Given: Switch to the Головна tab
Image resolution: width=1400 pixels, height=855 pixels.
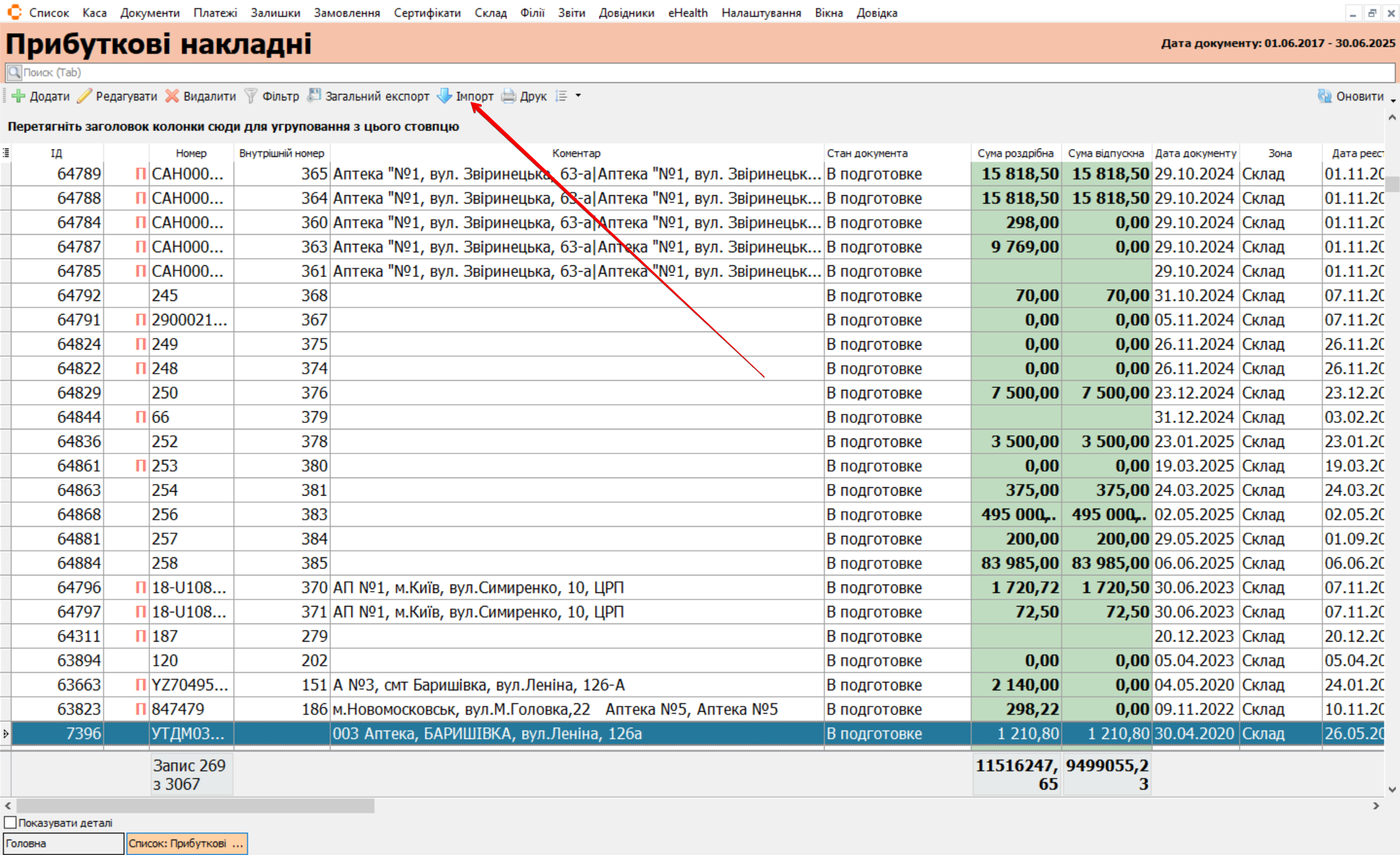Looking at the screenshot, I should point(63,843).
